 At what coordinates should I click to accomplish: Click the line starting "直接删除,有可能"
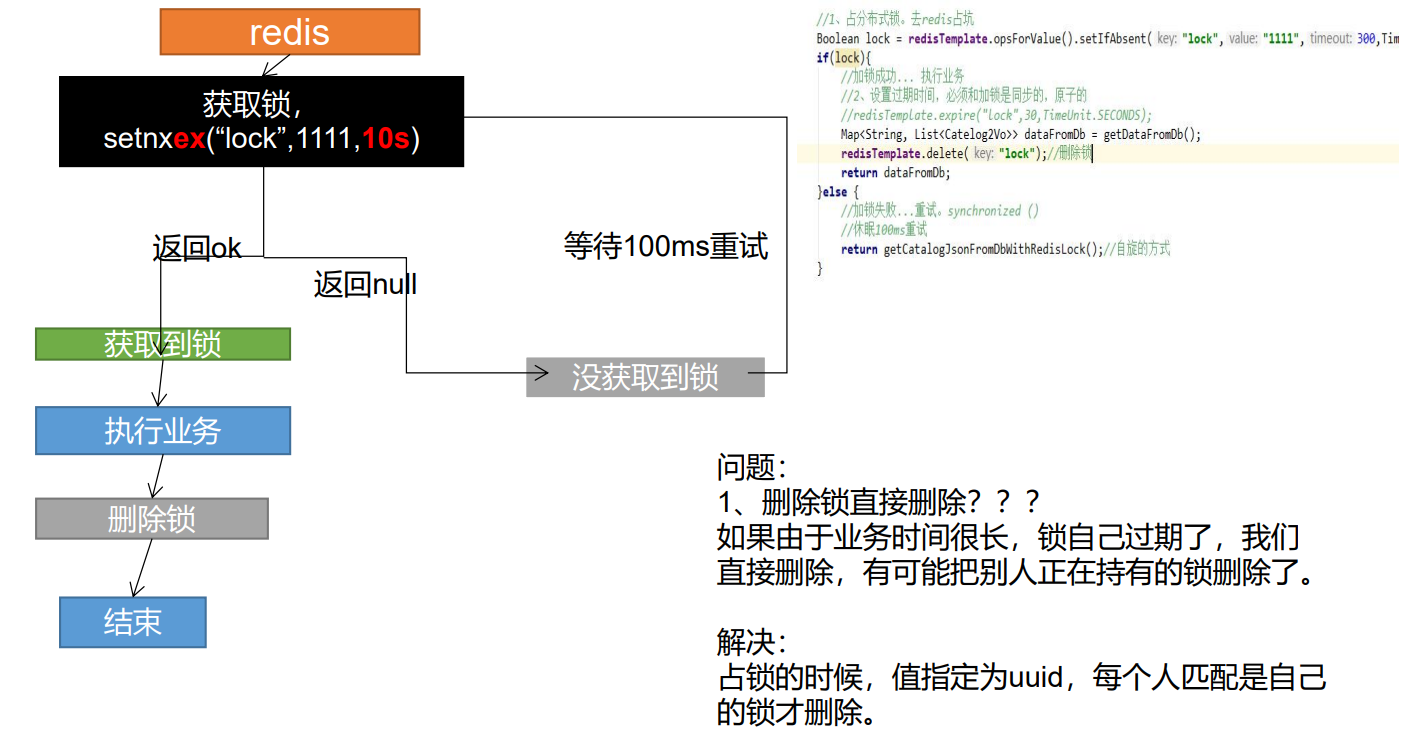(1018, 574)
